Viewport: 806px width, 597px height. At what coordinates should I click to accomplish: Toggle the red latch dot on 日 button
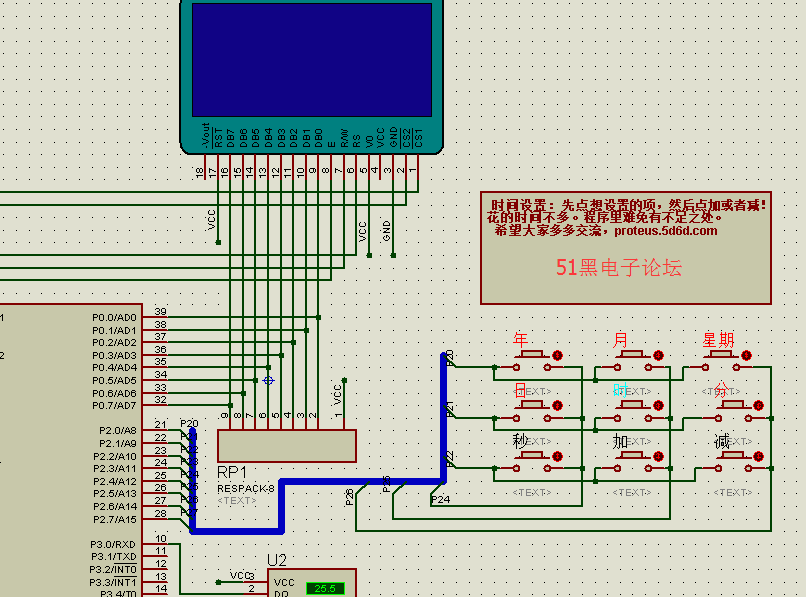(557, 406)
